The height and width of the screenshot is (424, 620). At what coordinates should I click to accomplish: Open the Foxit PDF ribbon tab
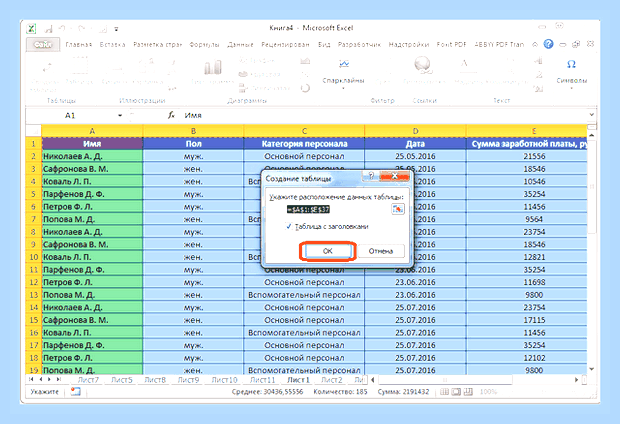click(451, 45)
